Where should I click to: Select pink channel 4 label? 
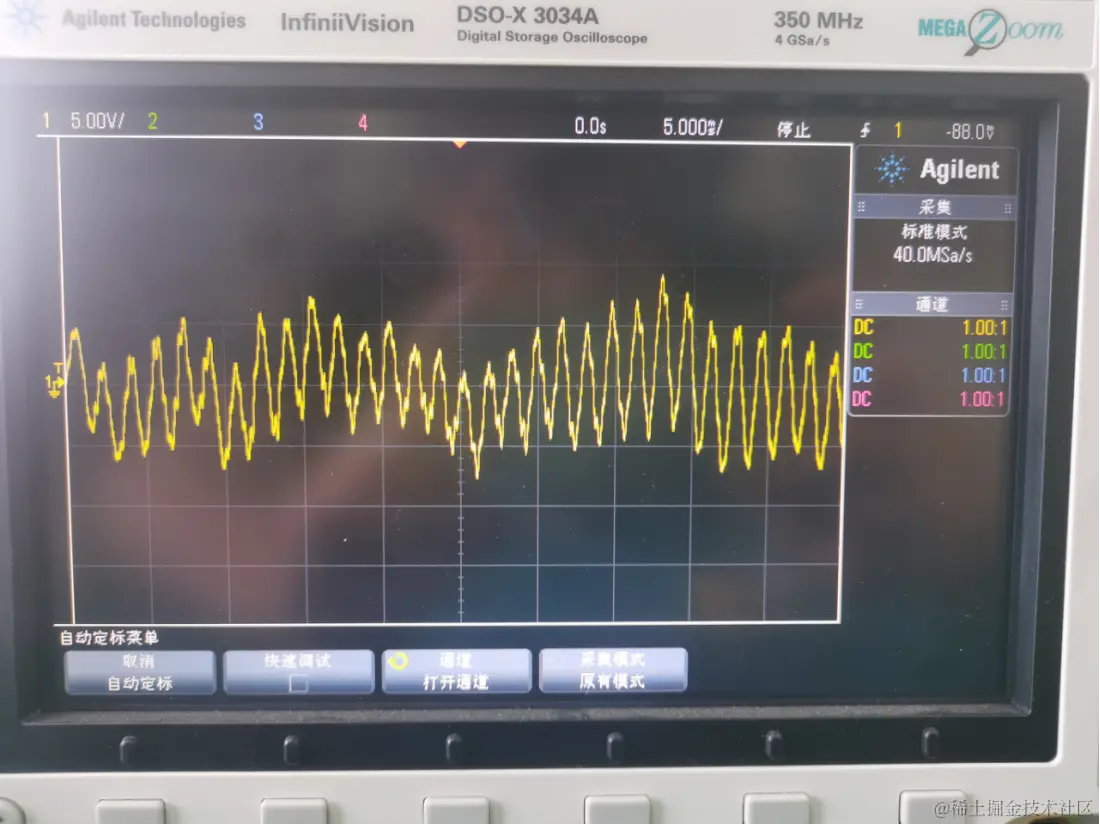pos(363,123)
